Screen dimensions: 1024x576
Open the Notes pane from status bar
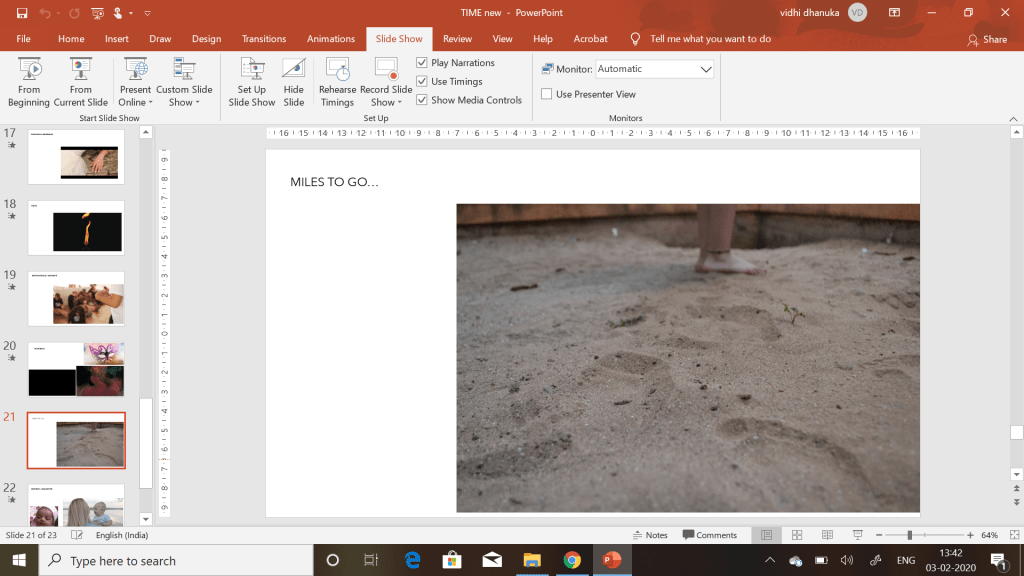pos(650,535)
